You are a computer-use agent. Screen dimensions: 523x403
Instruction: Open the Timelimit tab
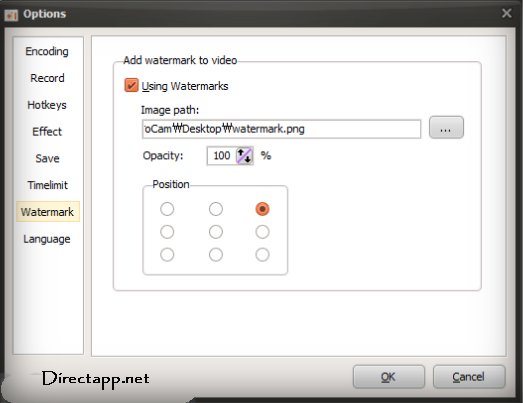click(x=47, y=185)
